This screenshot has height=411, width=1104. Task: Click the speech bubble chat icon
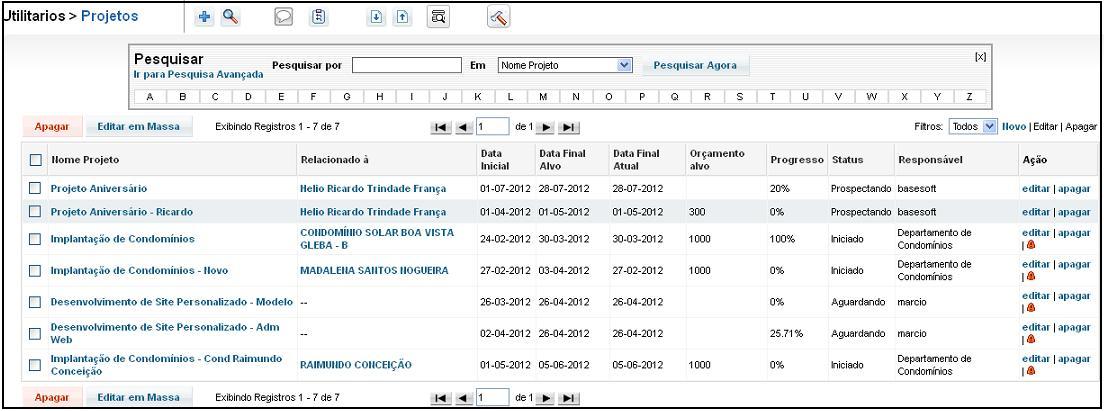(x=283, y=18)
